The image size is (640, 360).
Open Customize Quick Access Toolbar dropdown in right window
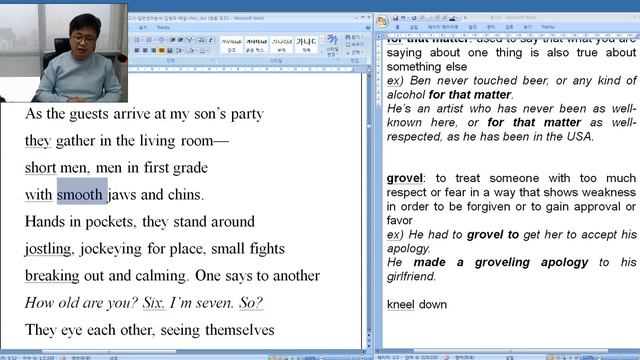click(465, 18)
